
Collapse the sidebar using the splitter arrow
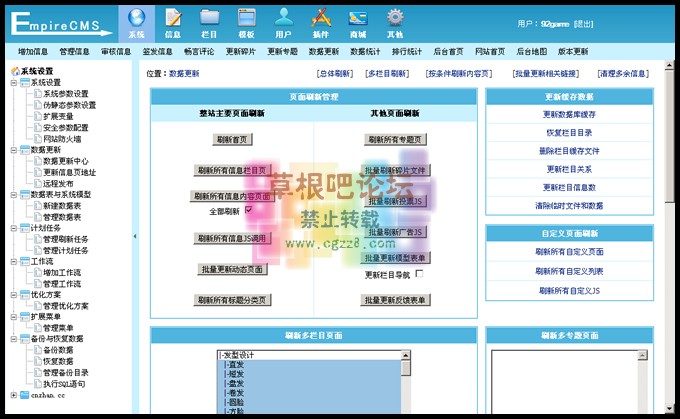tap(135, 236)
